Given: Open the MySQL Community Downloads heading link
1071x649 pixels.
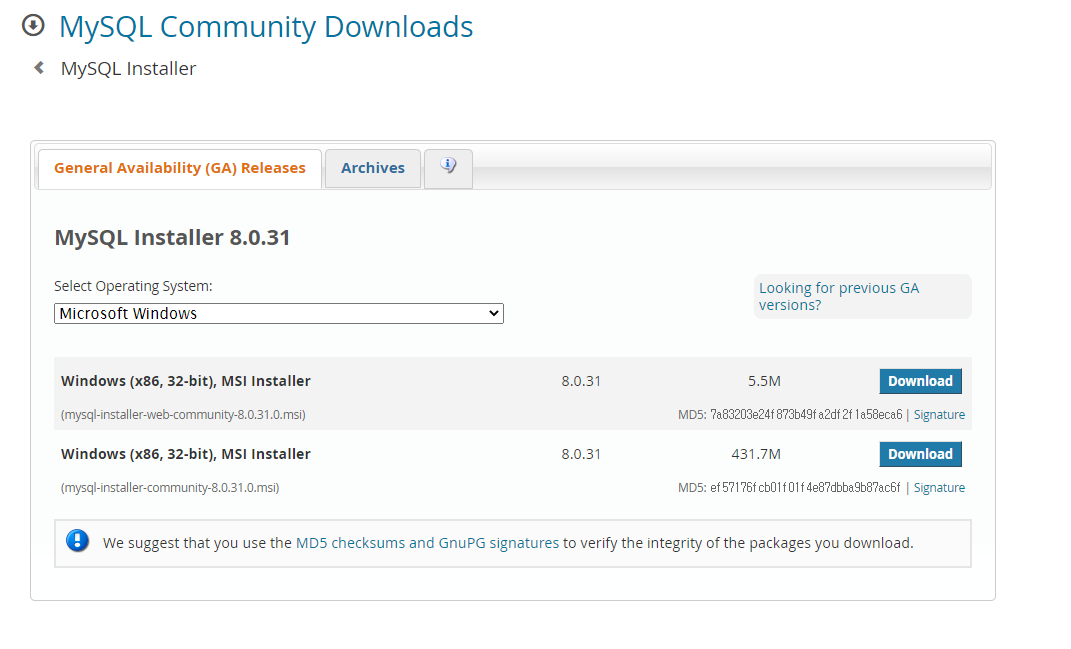Looking at the screenshot, I should pyautogui.click(x=266, y=27).
